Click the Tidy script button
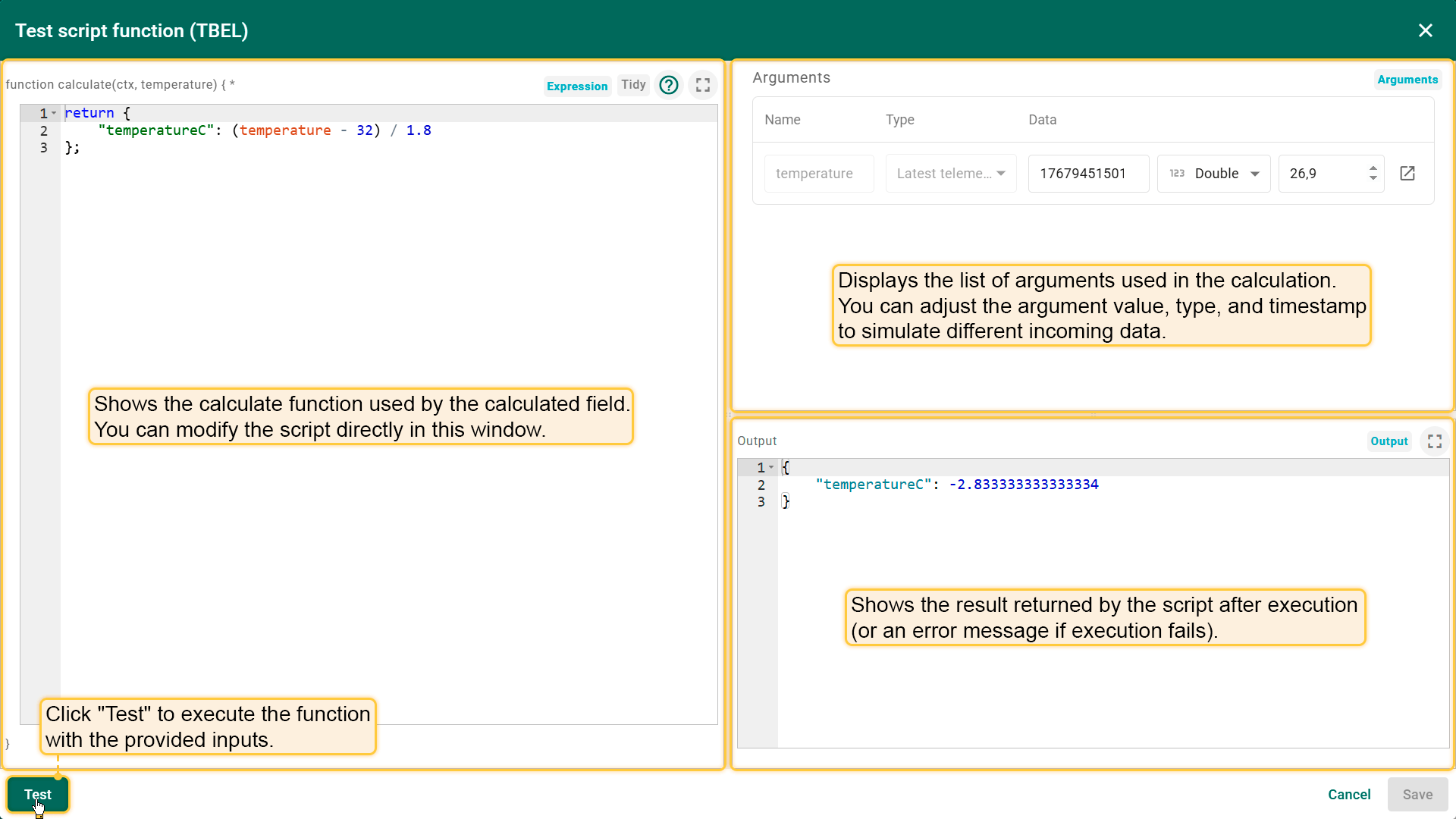Viewport: 1456px width, 819px height. pyautogui.click(x=633, y=85)
